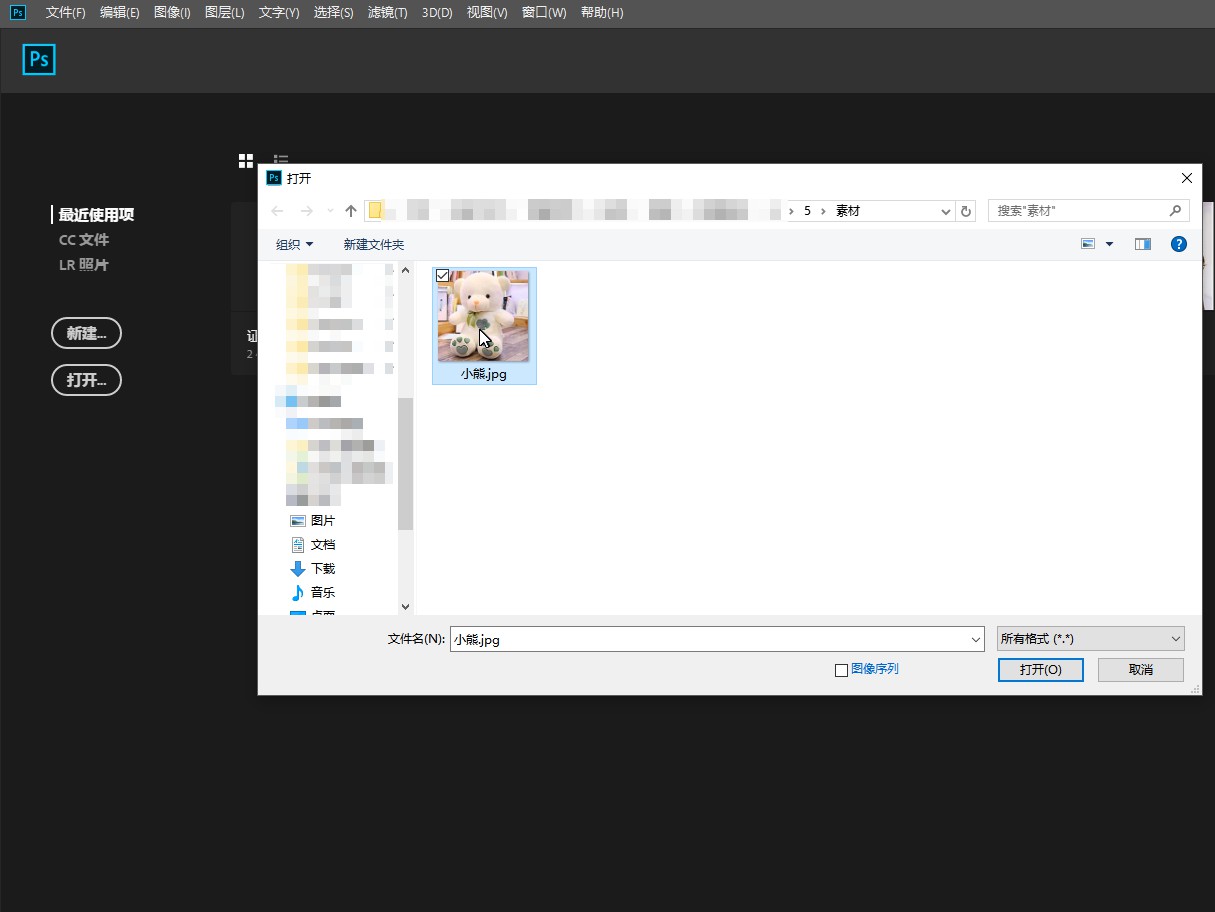Switch to list view of recent files
The image size is (1215, 912).
coord(281,161)
